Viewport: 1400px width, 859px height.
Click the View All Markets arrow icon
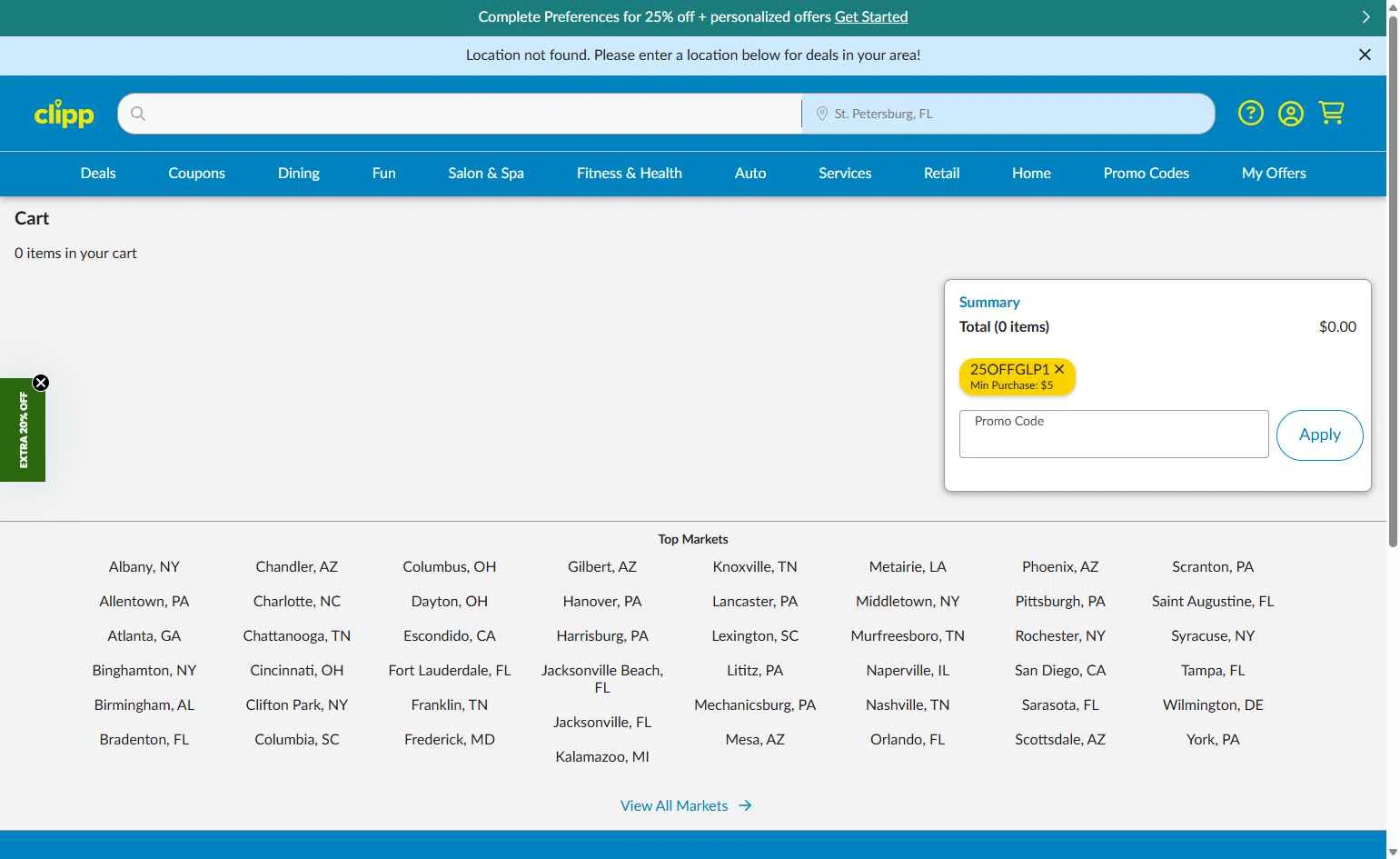(x=745, y=805)
